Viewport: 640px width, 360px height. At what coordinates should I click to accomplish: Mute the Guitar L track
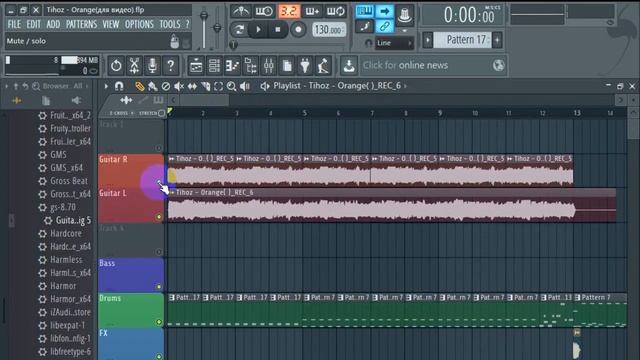159,217
